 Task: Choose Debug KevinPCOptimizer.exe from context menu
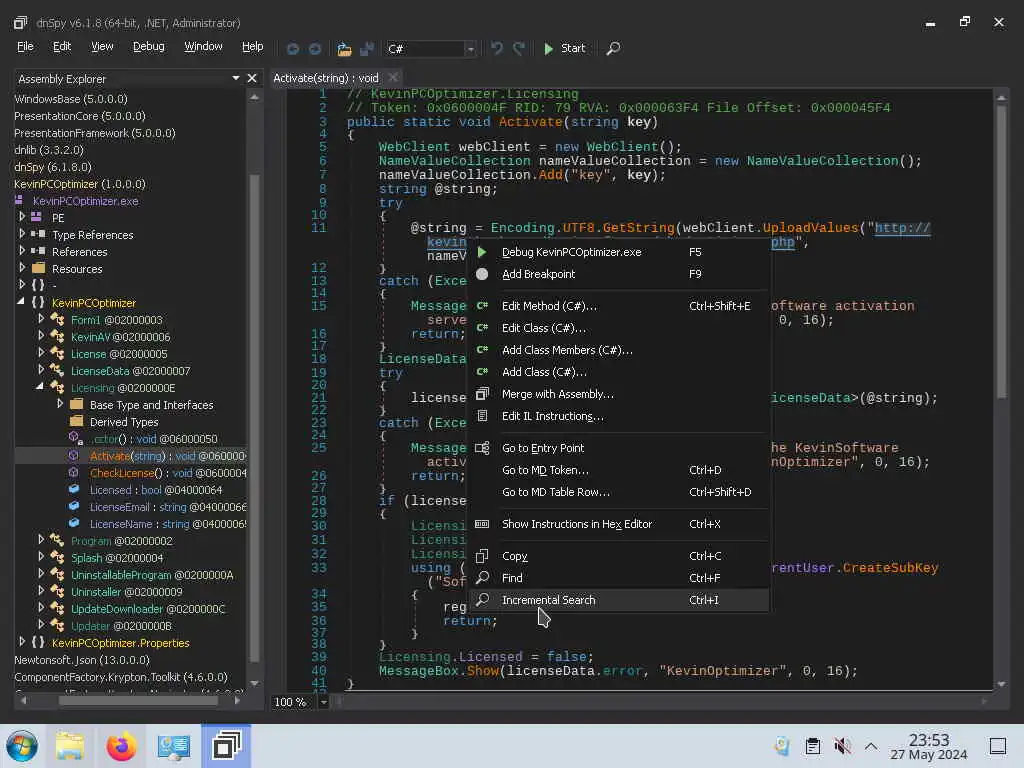618,252
